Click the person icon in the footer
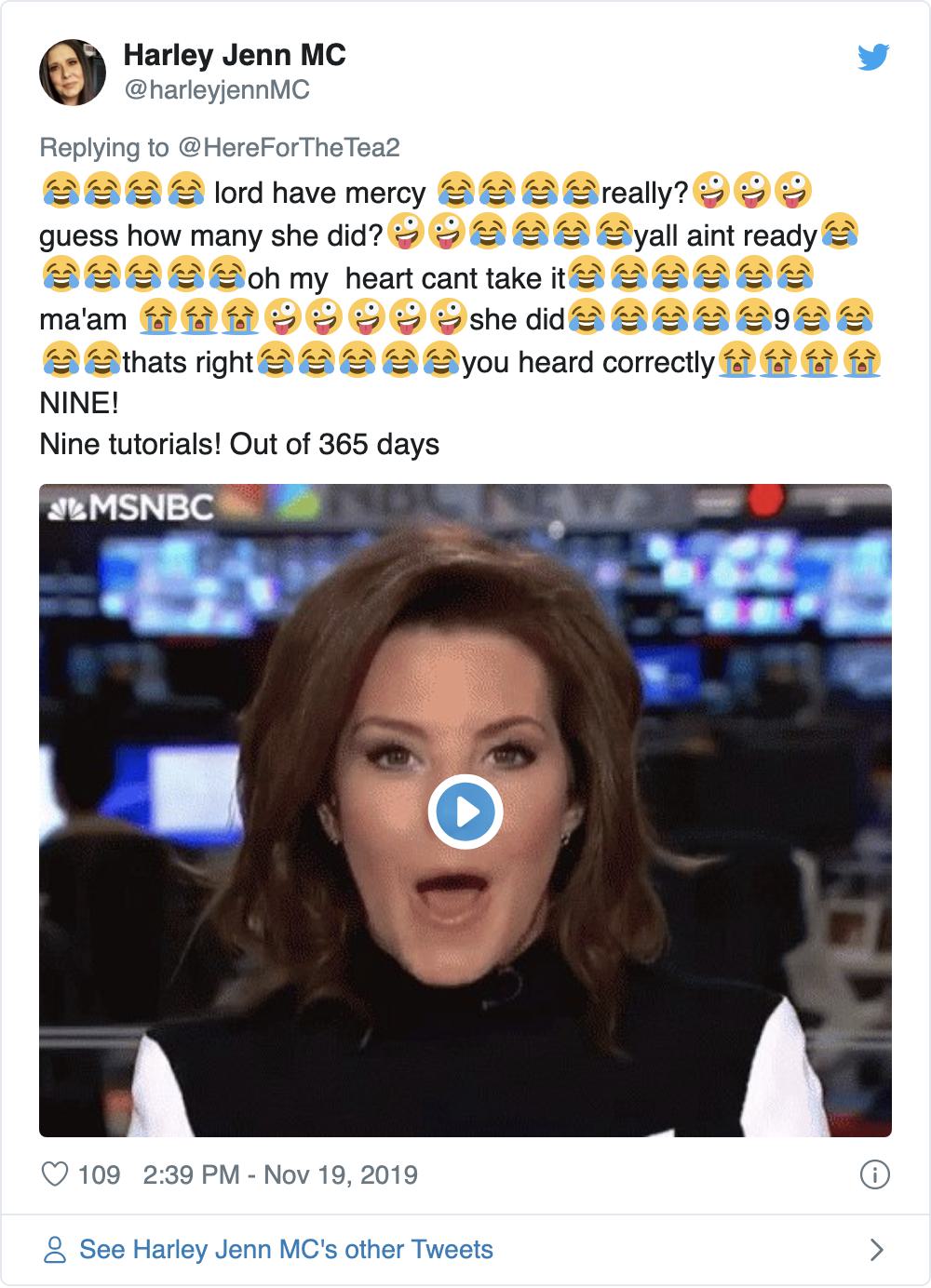 (x=56, y=1250)
